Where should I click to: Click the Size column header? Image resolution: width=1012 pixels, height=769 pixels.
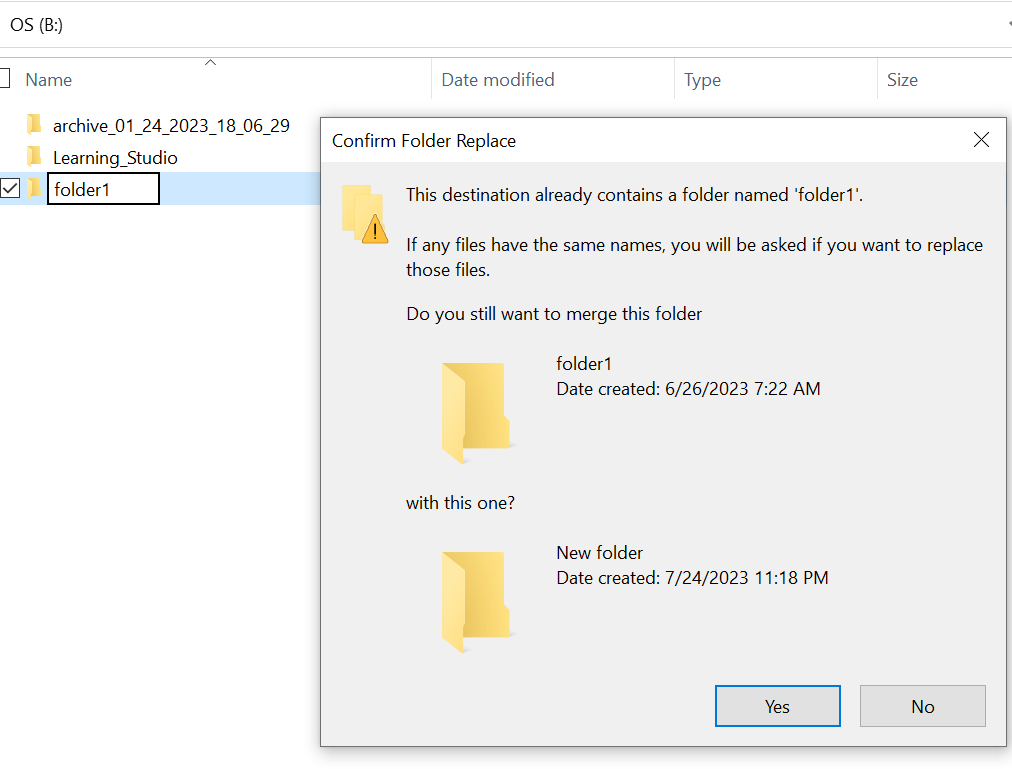901,80
